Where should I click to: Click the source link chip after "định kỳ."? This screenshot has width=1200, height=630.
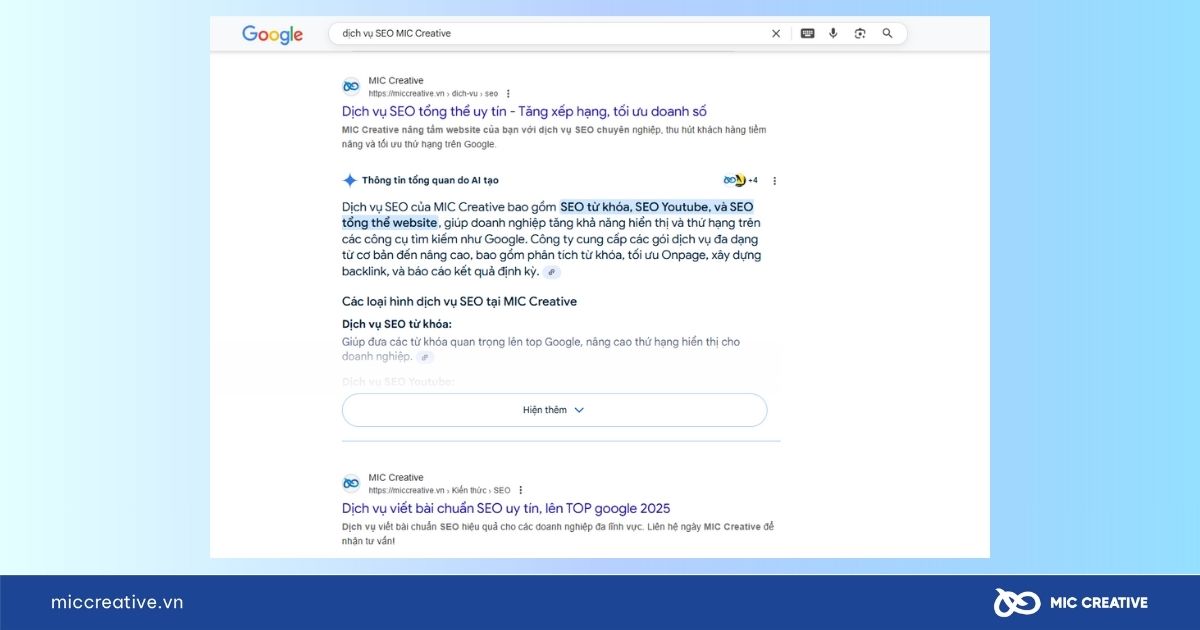(x=552, y=272)
